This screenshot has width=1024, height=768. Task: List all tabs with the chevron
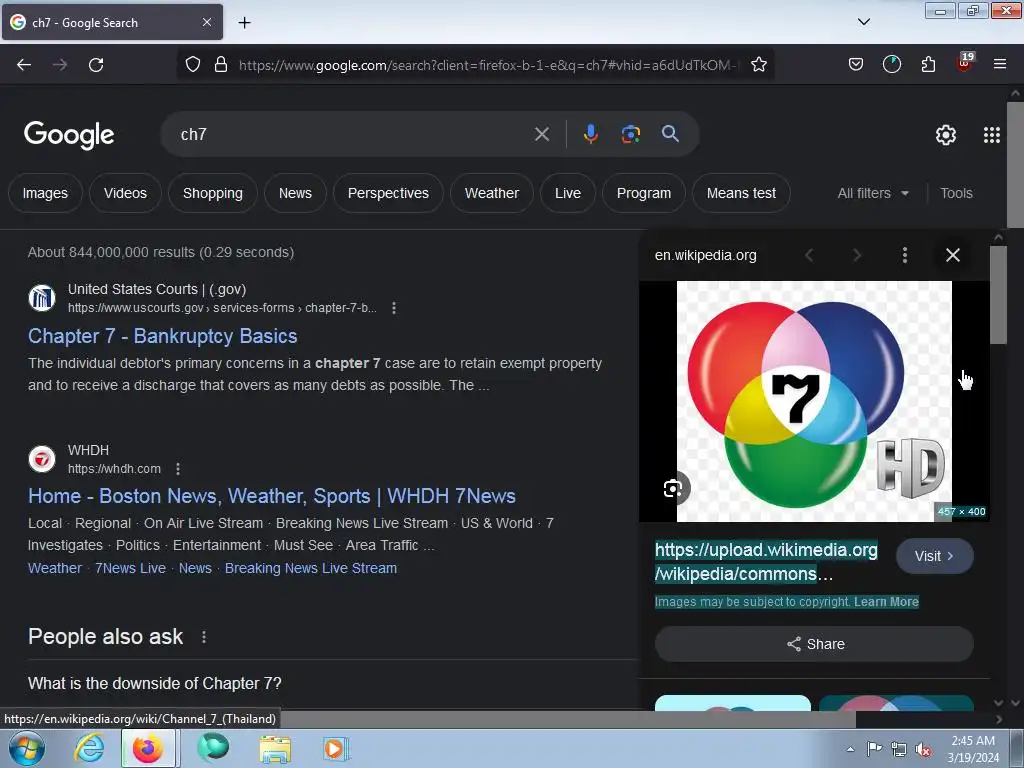863,22
